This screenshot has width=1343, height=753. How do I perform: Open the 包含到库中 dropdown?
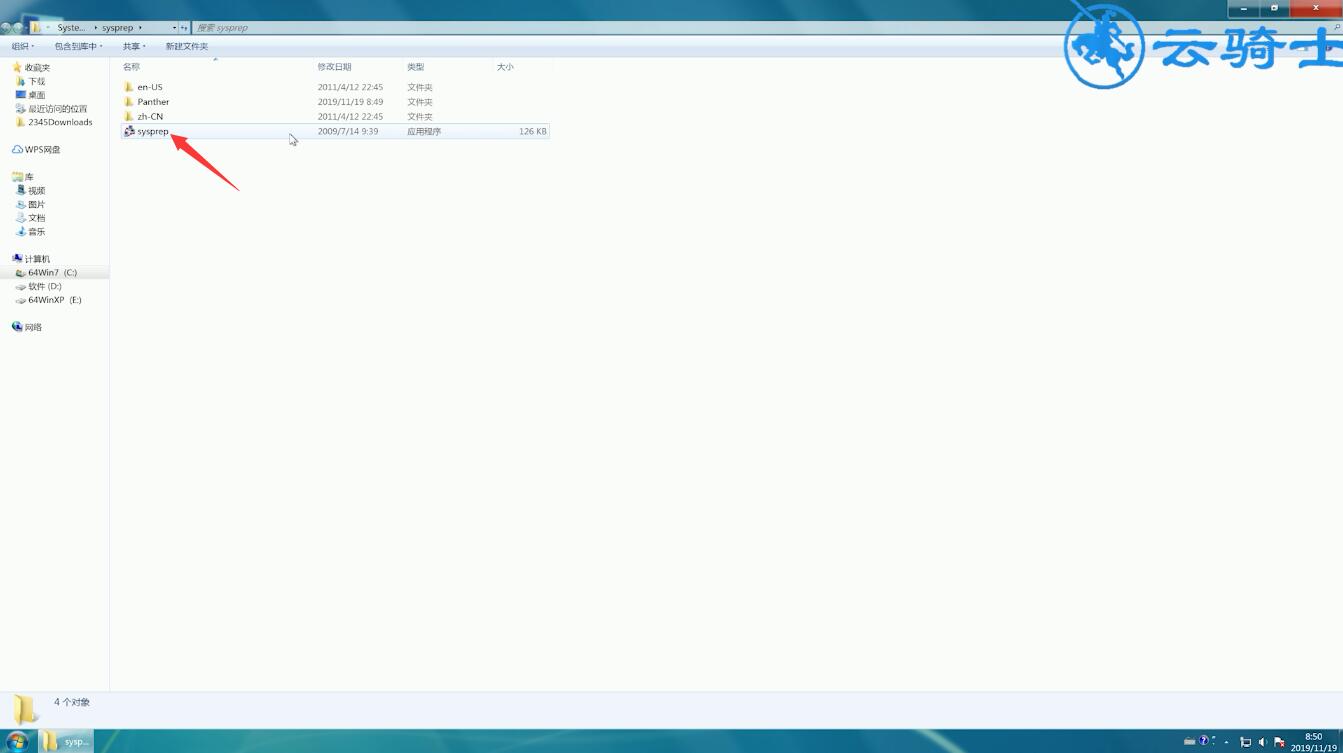[78, 46]
